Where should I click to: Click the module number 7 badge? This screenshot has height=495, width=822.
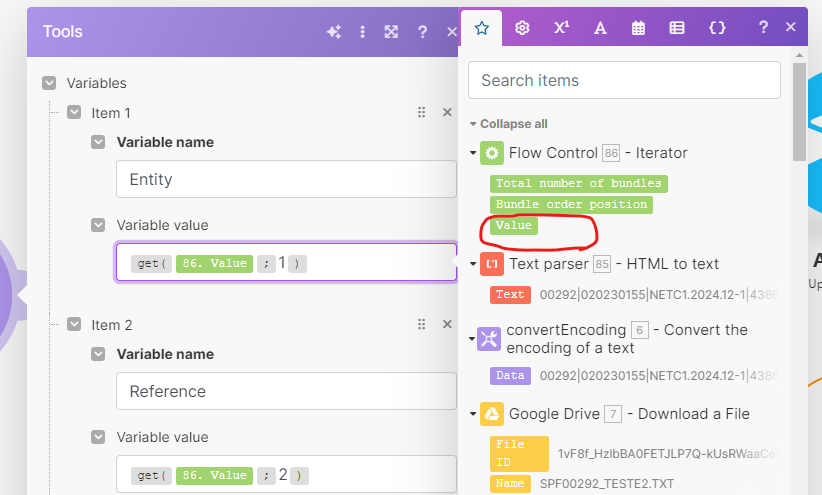[613, 414]
